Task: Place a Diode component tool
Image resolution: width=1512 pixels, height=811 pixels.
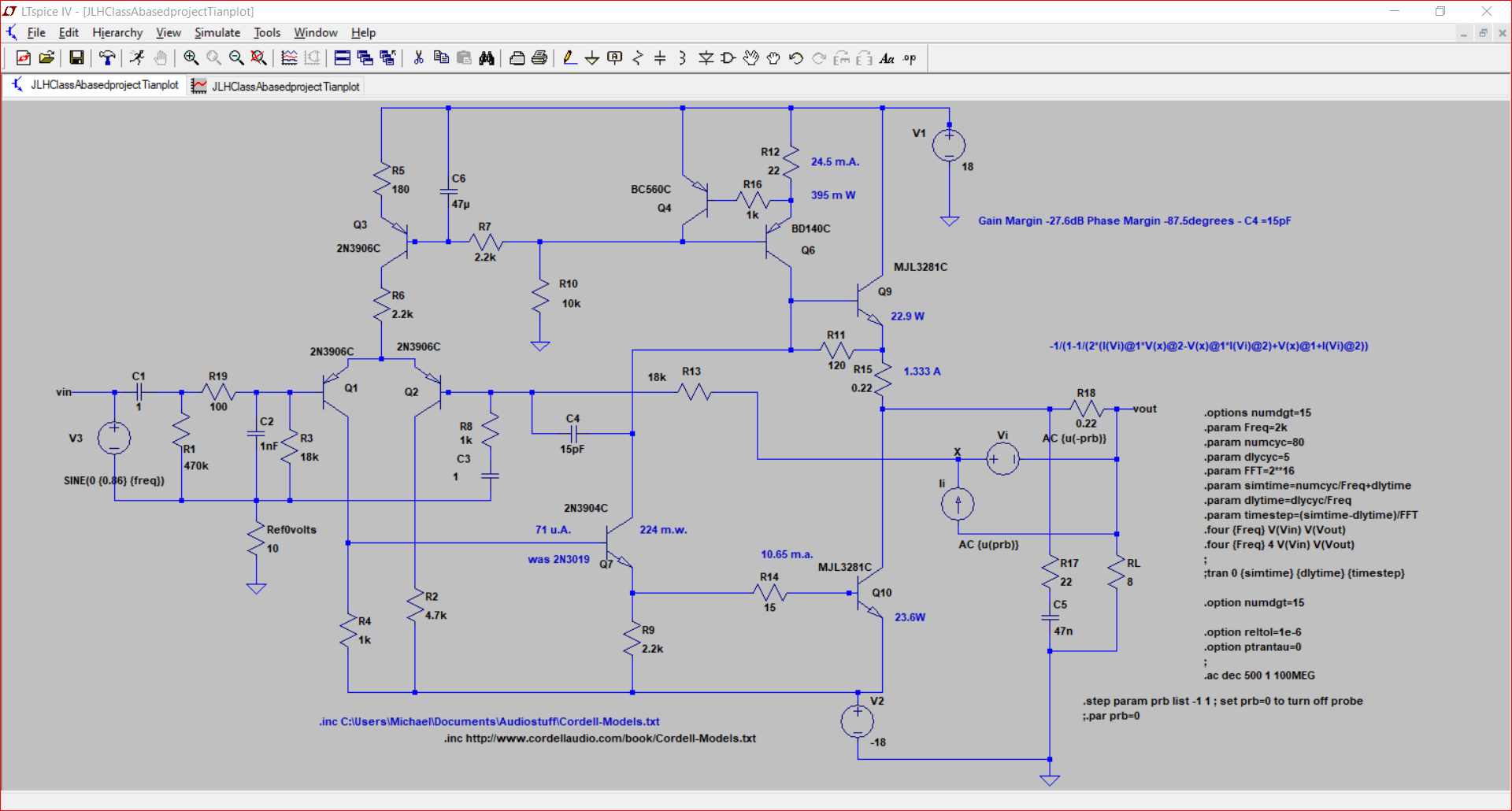Action: [706, 58]
